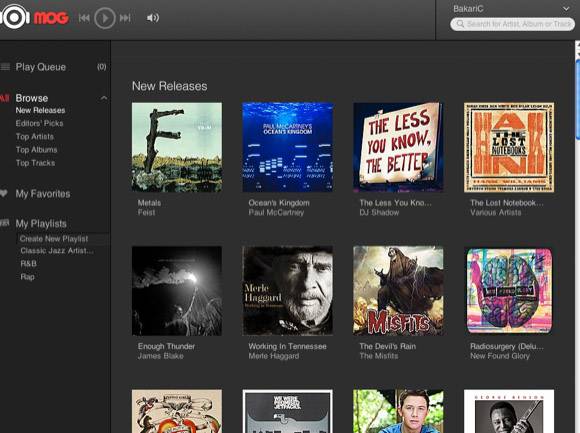Skip to the previous track
This screenshot has width=580, height=433.
click(84, 18)
